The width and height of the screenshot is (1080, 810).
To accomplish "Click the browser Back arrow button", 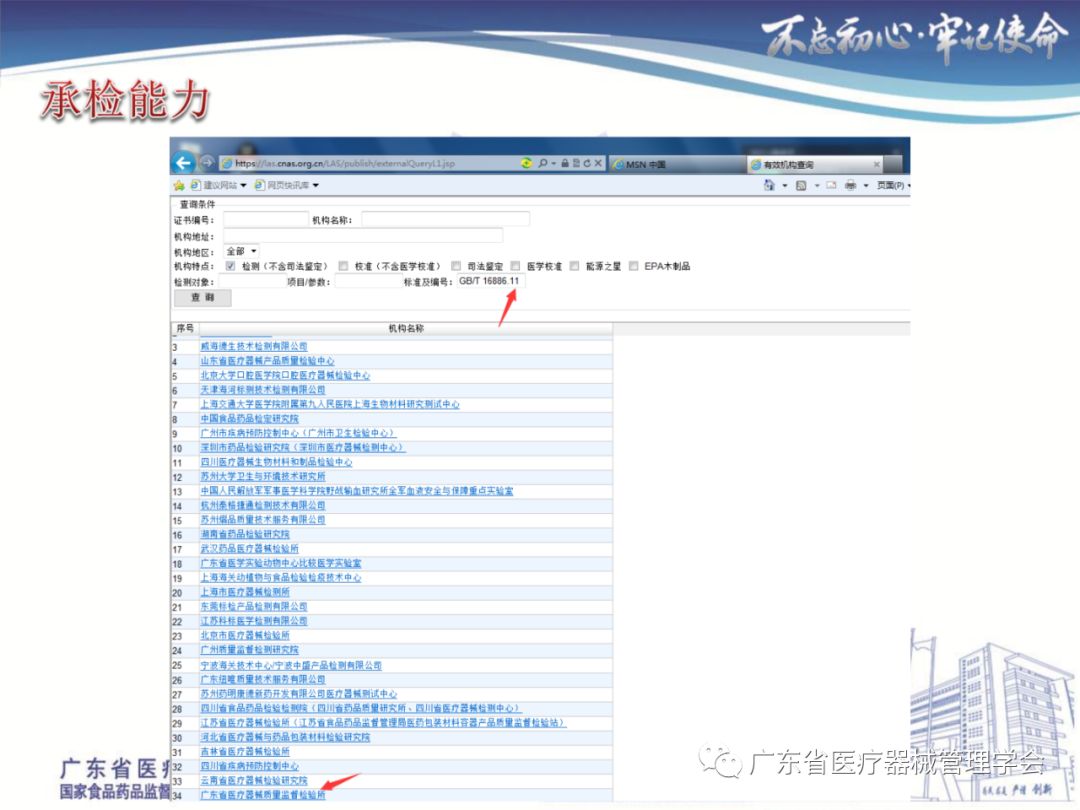I will (183, 164).
